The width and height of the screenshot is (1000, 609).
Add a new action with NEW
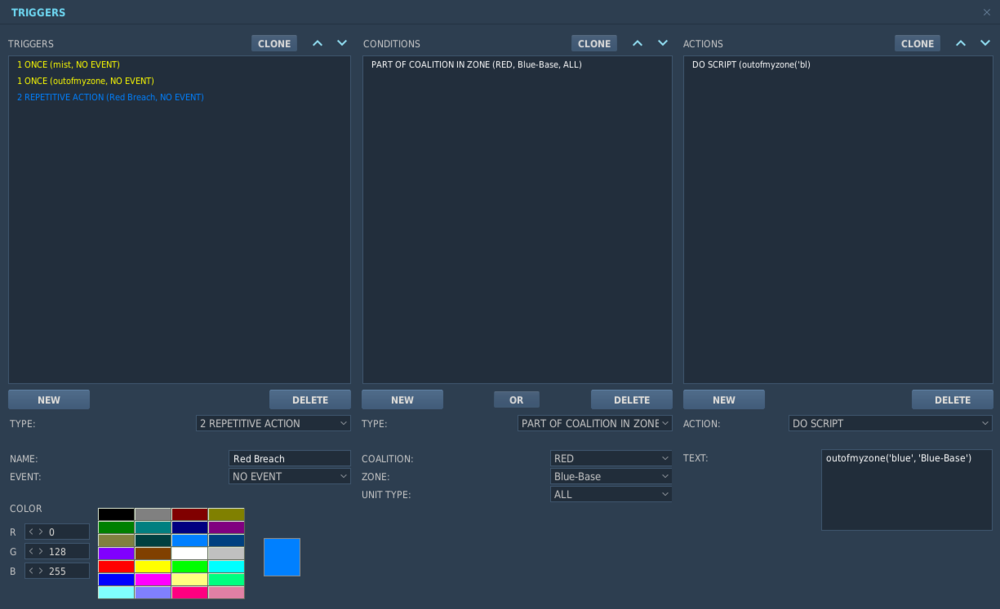(724, 400)
